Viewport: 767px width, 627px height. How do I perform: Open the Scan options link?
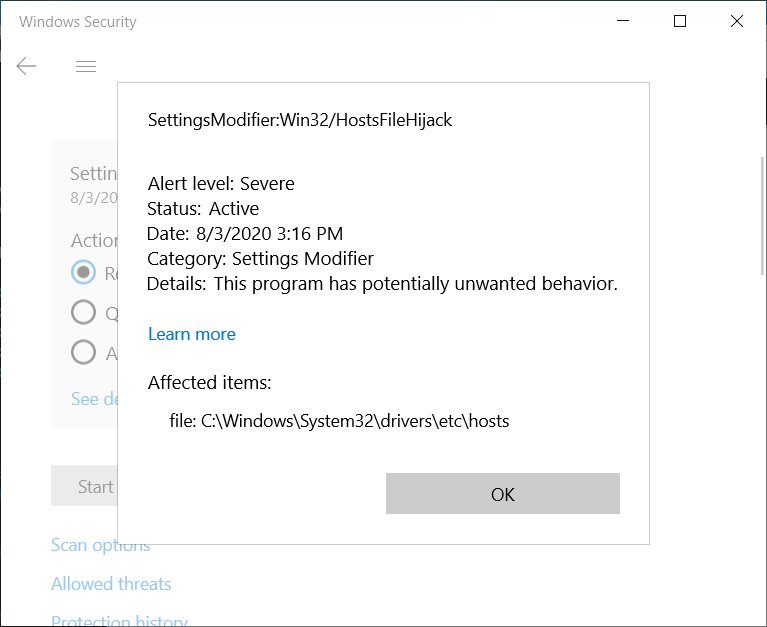[x=100, y=545]
